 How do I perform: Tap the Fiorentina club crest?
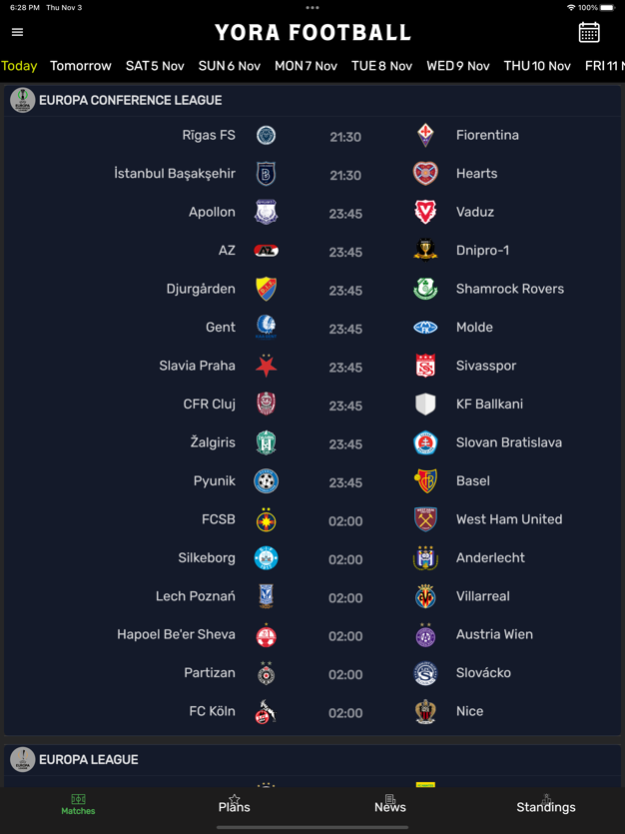(426, 135)
